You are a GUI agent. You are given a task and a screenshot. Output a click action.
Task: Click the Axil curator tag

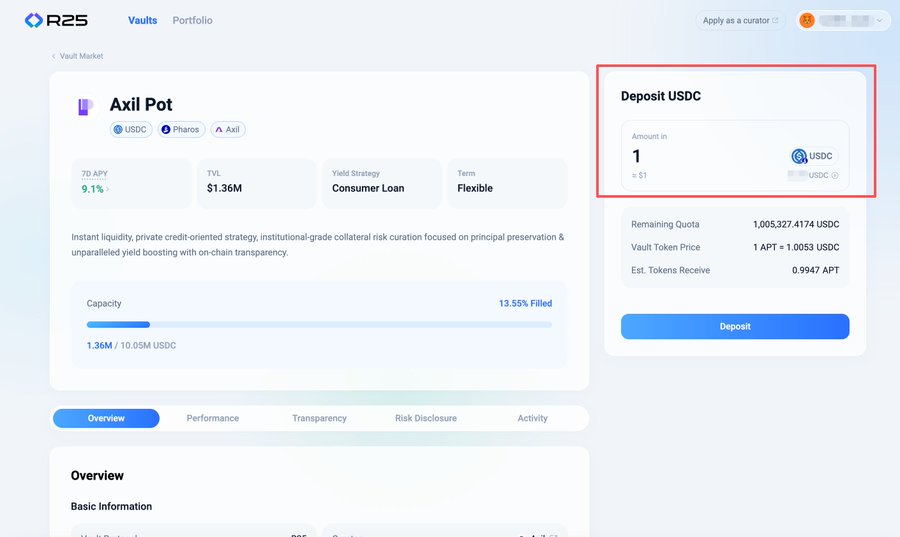228,130
